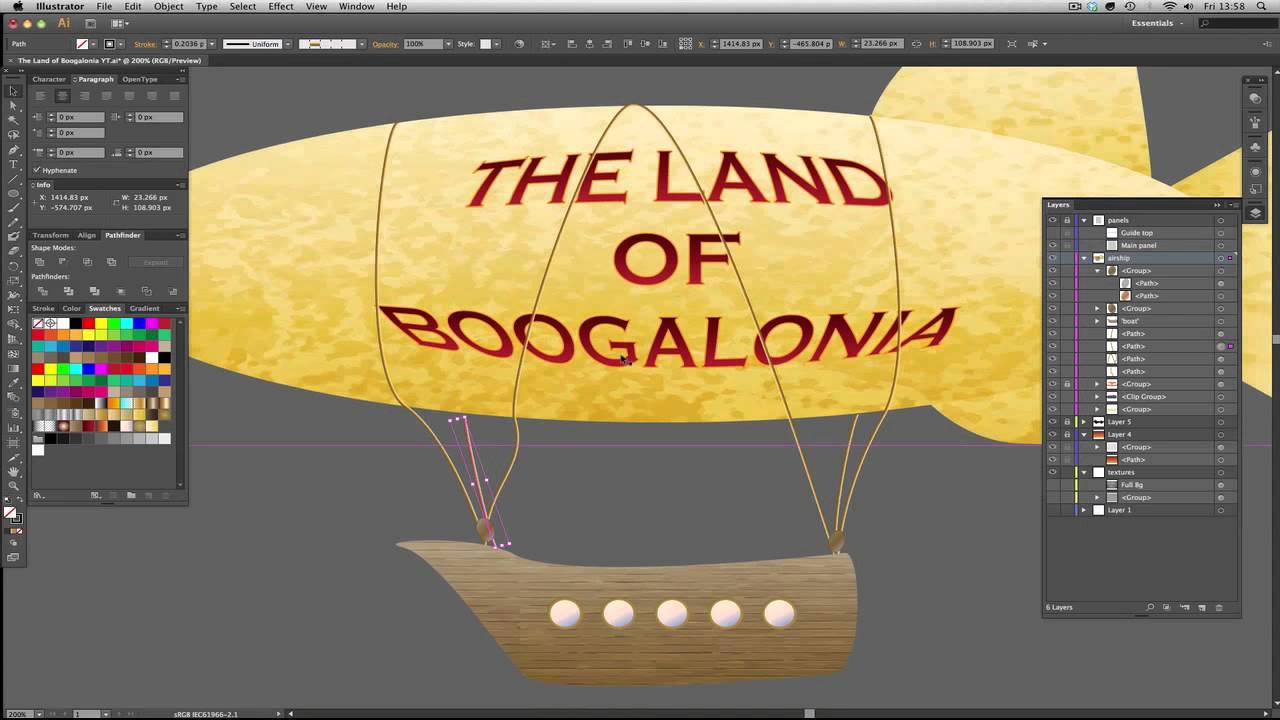1280x720 pixels.
Task: Open Recolor Artwork globe icon
Action: point(518,44)
